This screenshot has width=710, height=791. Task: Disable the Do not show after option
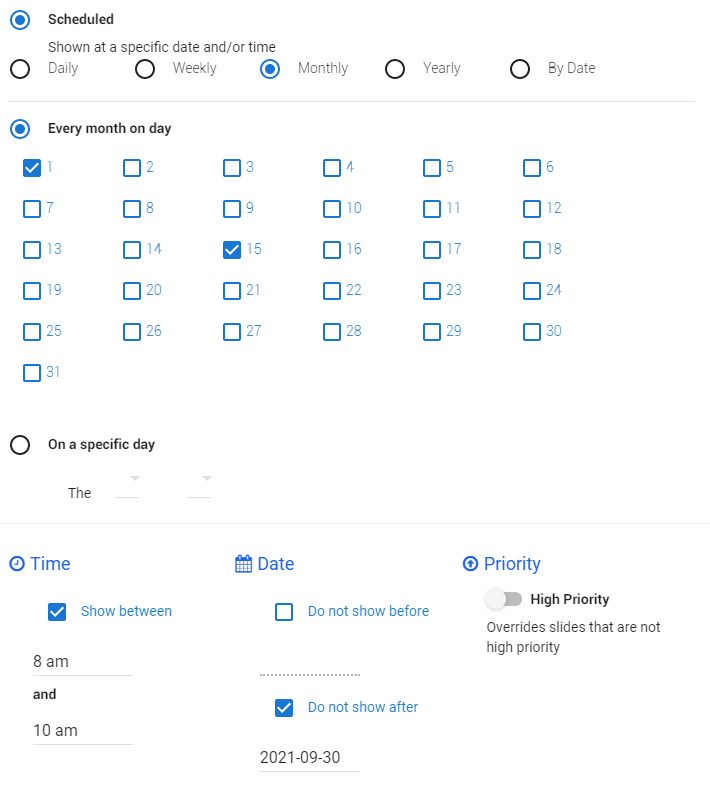click(x=284, y=707)
